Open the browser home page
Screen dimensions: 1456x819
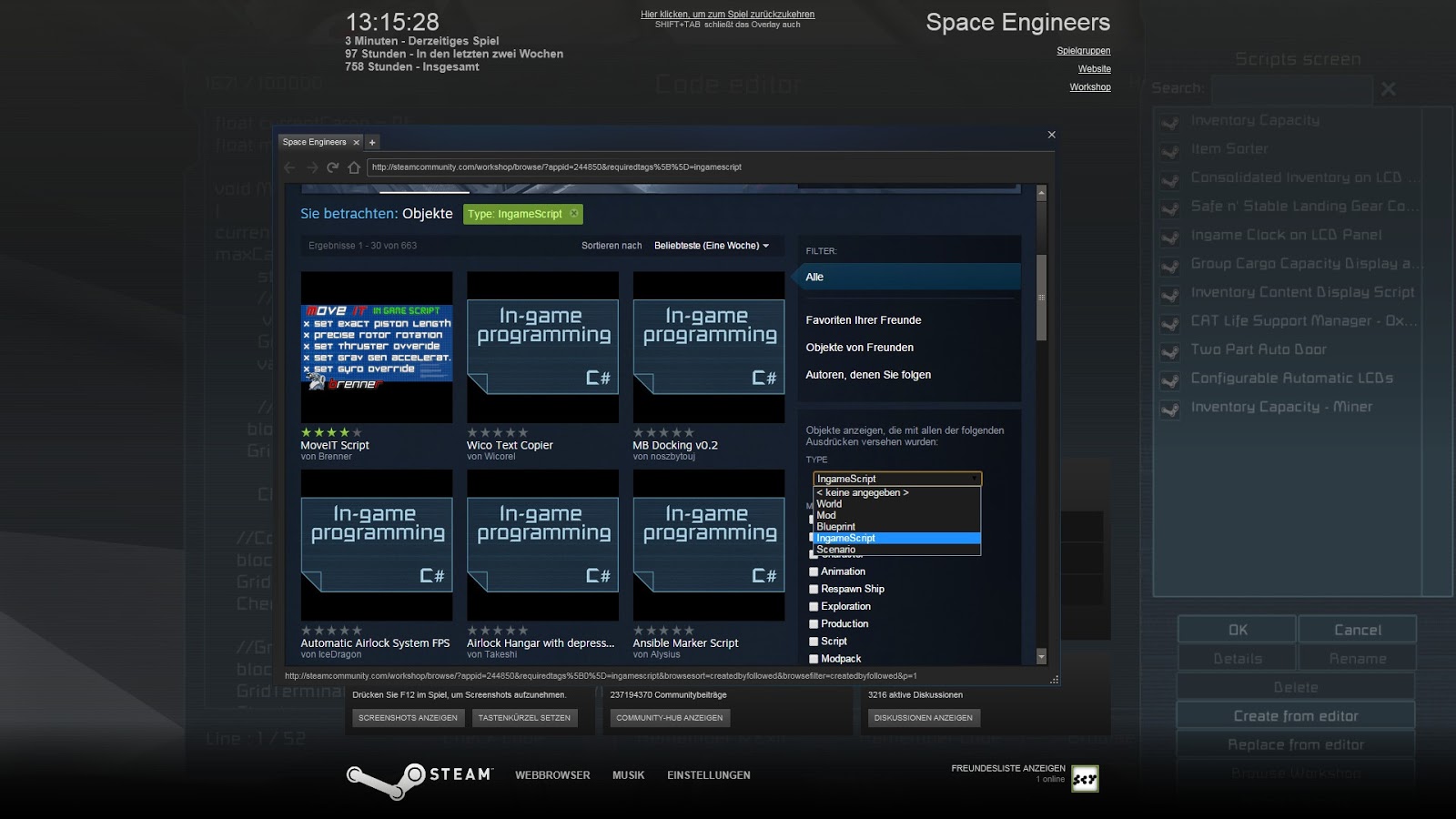(x=354, y=167)
